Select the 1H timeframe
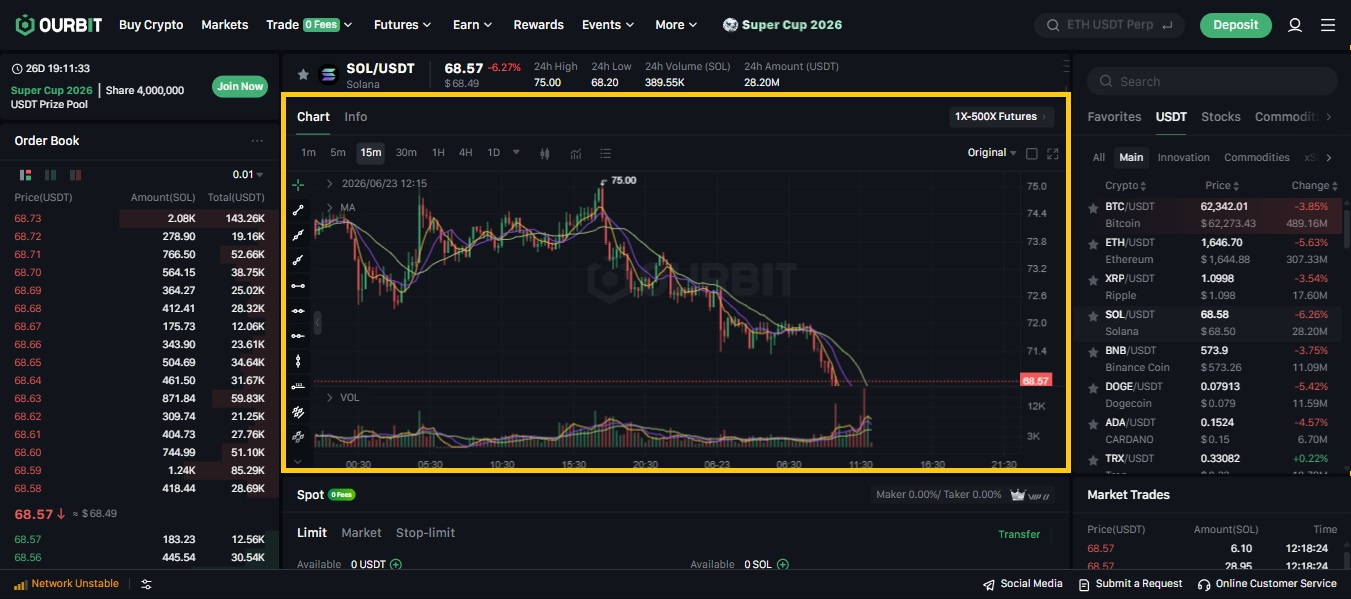Viewport: 1351px width, 599px height. tap(438, 153)
